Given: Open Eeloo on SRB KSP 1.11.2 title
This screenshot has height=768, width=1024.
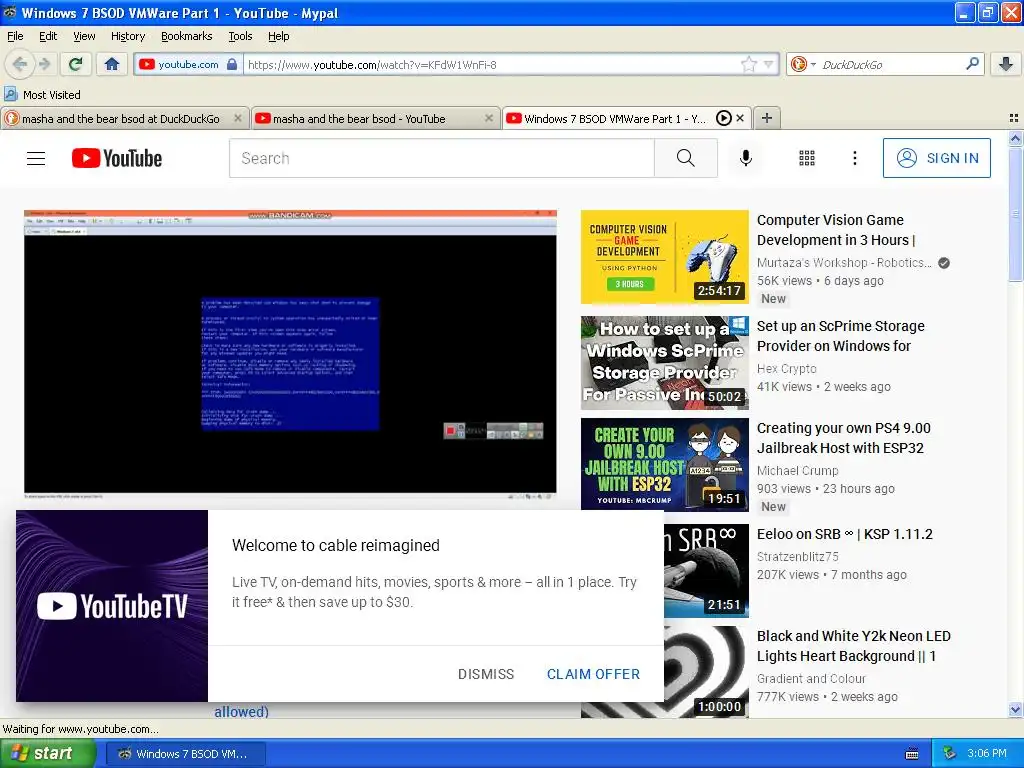Looking at the screenshot, I should [844, 534].
